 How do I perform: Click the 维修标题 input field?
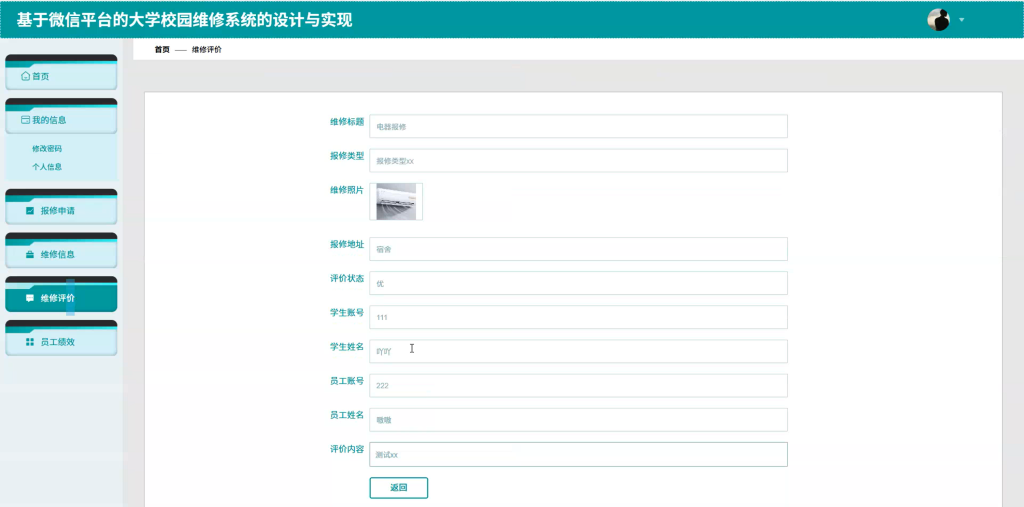(x=578, y=127)
